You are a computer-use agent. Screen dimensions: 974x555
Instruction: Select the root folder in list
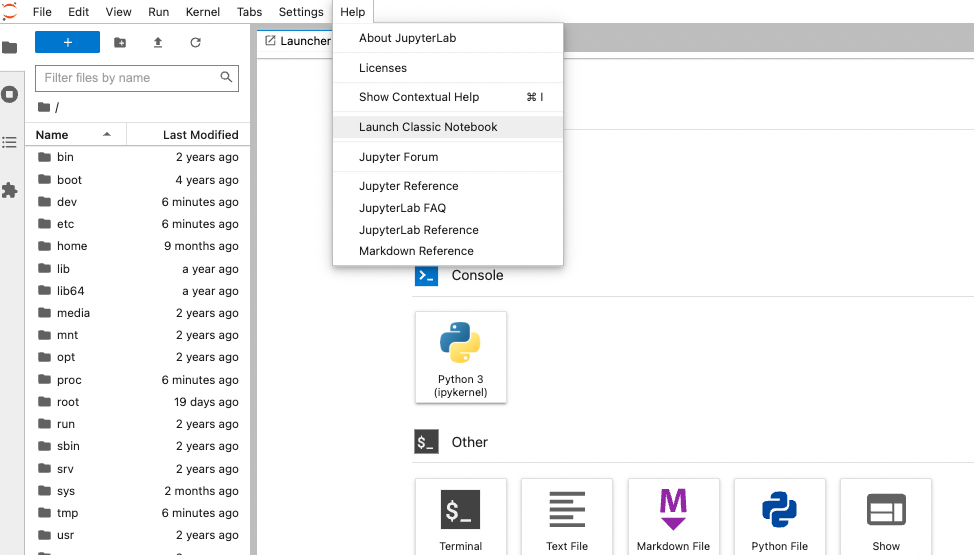click(x=137, y=402)
